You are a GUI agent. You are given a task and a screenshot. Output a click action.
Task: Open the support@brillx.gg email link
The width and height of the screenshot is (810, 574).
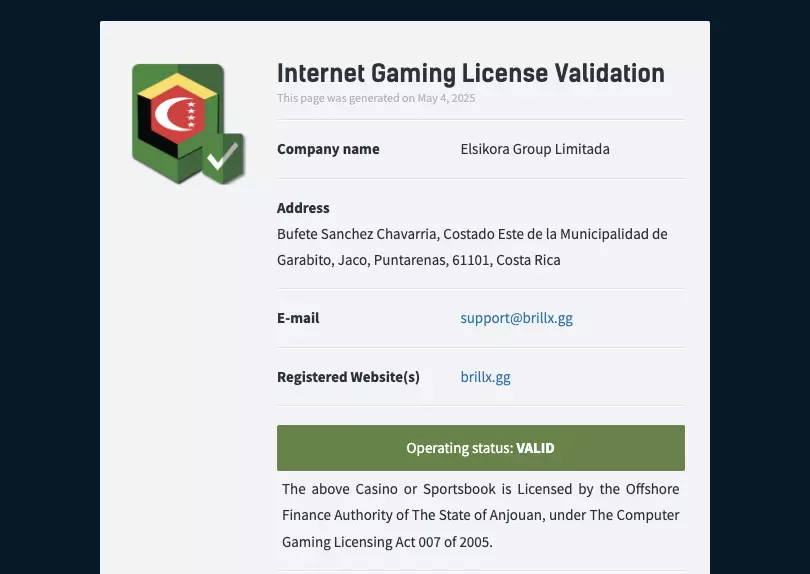(x=516, y=318)
